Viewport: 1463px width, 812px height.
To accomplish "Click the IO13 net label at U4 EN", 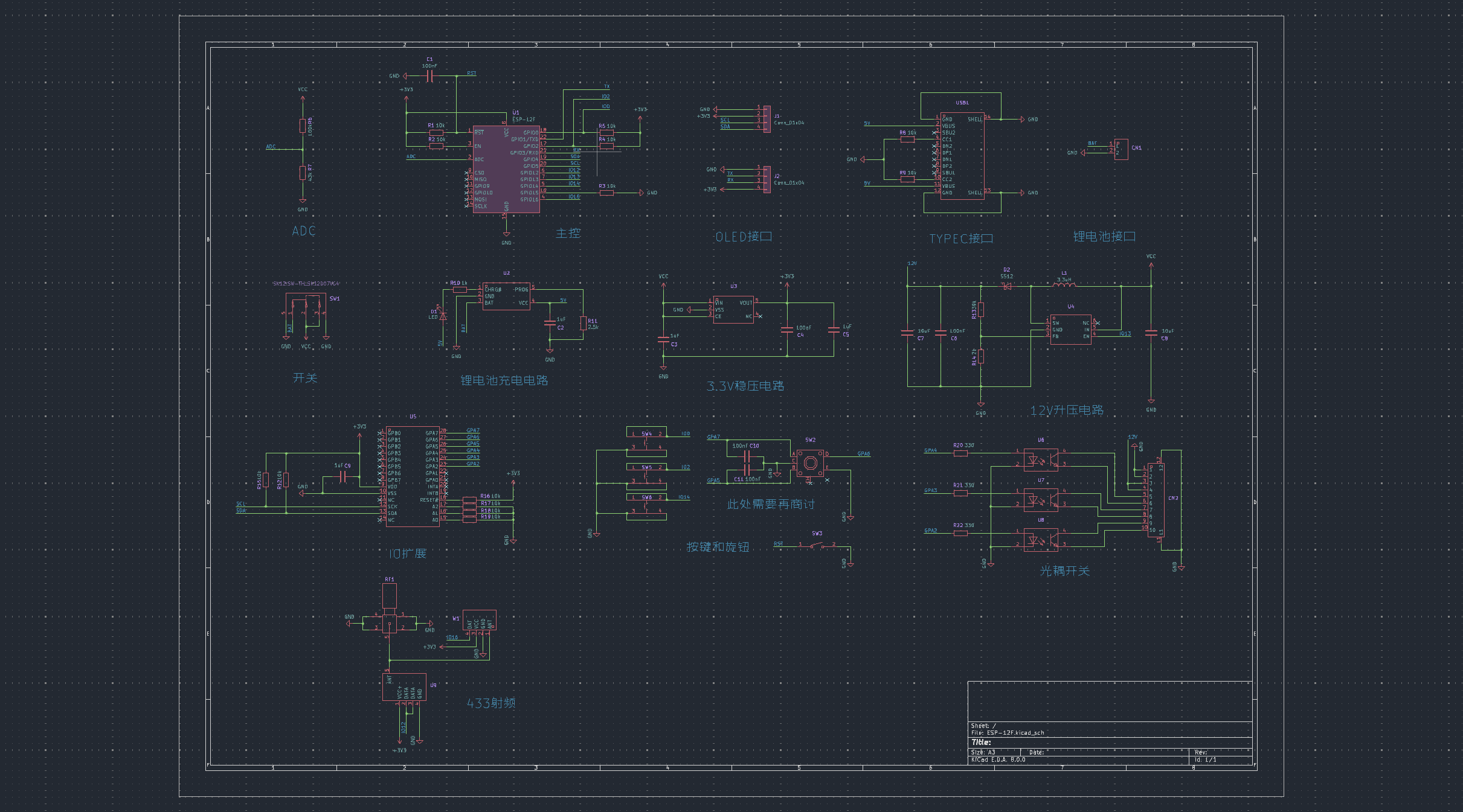I will click(1125, 334).
